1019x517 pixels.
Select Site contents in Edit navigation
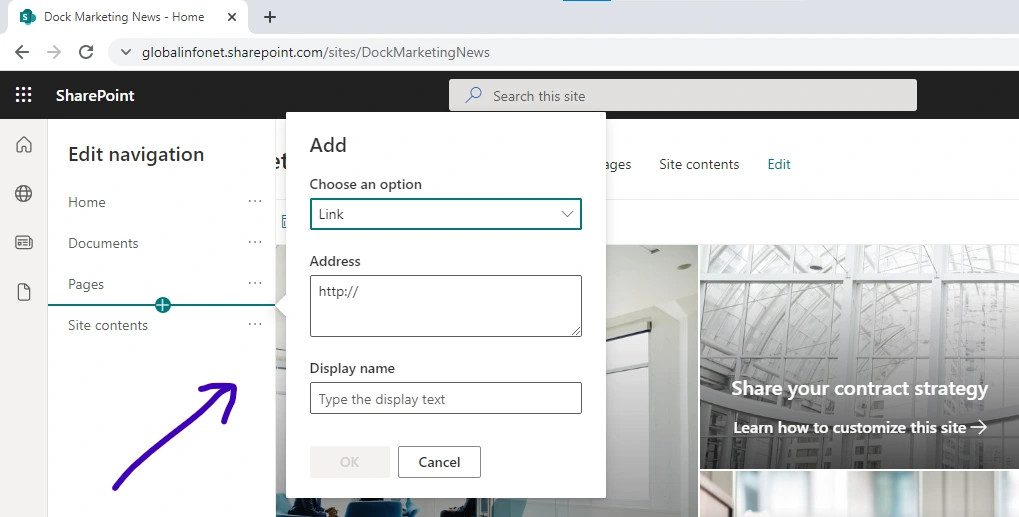(x=108, y=325)
